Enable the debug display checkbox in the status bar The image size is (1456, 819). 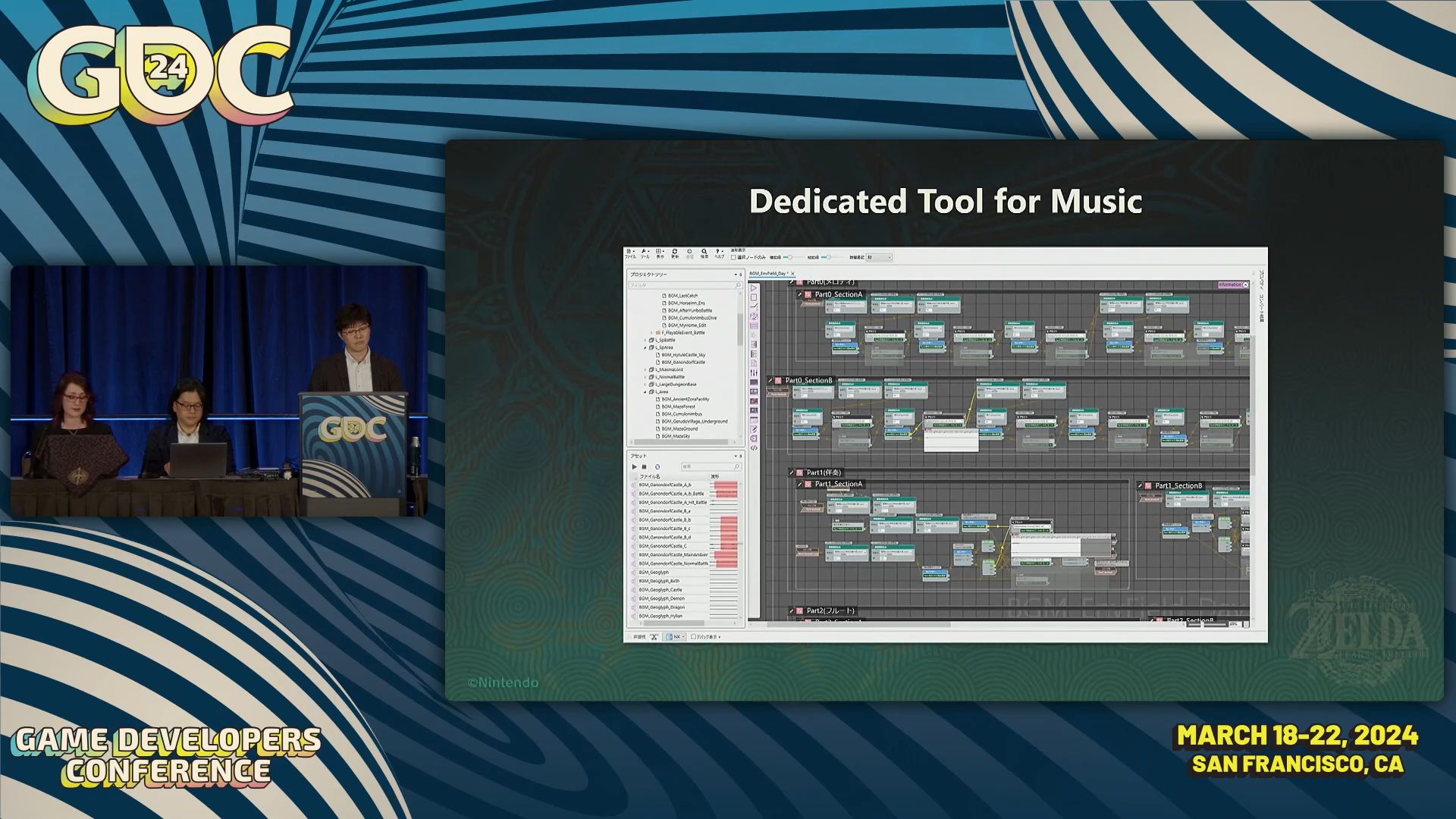(693, 637)
